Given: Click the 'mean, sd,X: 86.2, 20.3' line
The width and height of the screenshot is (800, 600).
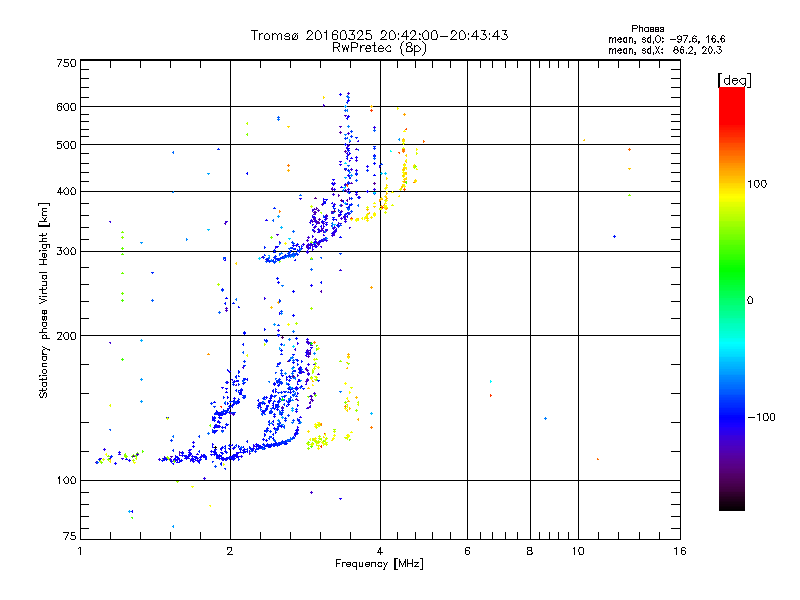Looking at the screenshot, I should tap(665, 50).
